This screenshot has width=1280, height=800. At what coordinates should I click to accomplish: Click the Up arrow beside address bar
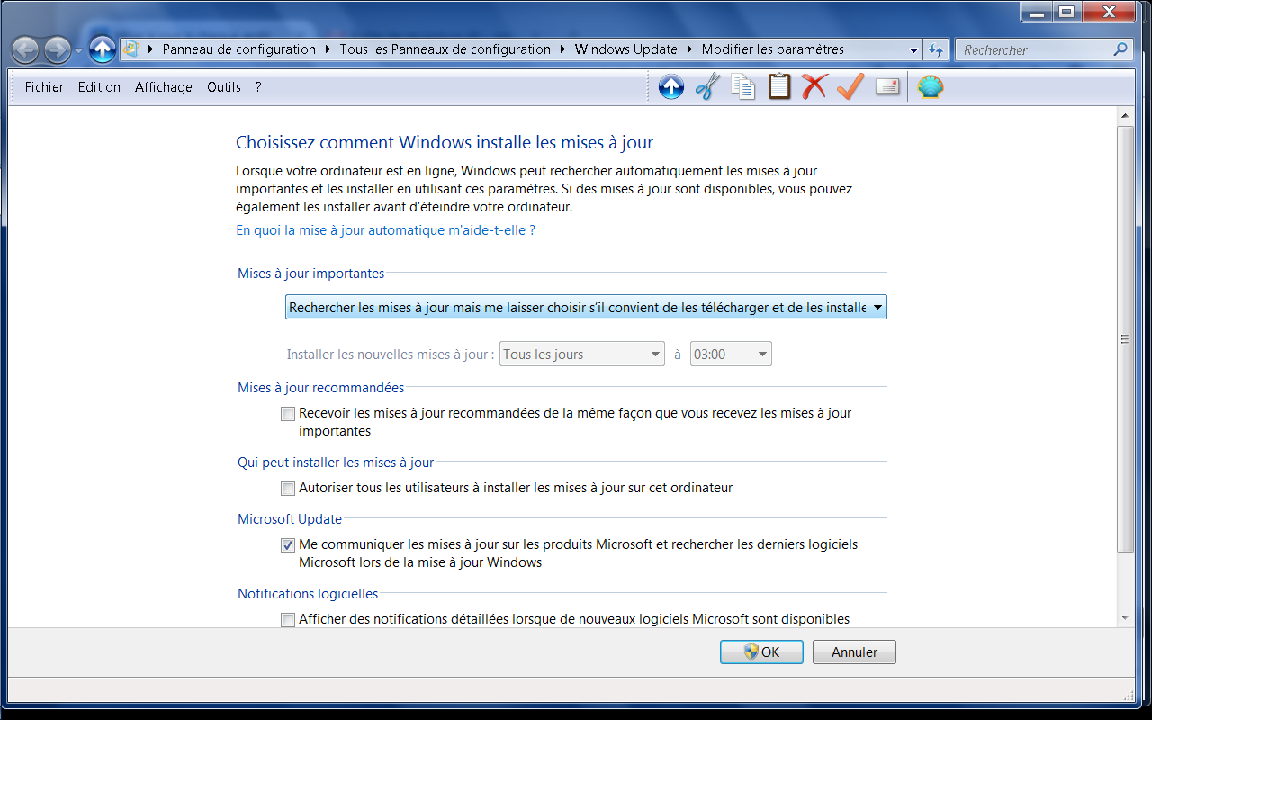pos(102,48)
